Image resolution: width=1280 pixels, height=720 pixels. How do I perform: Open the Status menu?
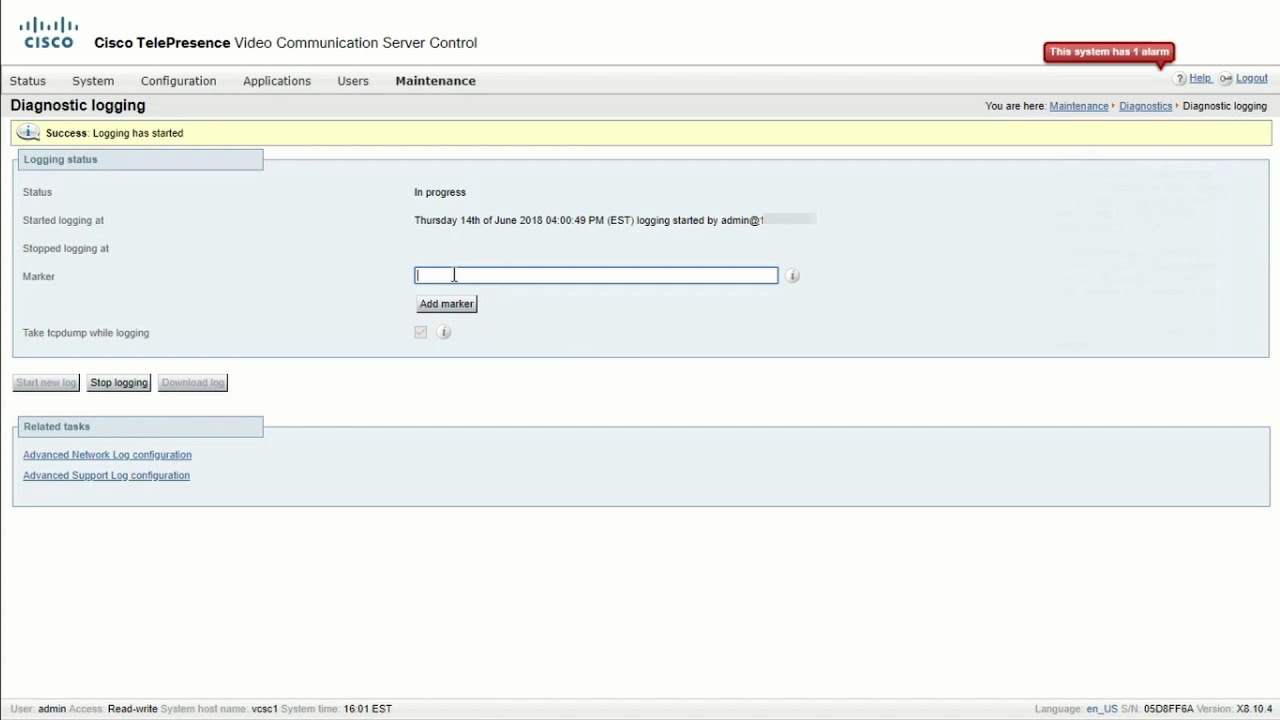tap(28, 81)
